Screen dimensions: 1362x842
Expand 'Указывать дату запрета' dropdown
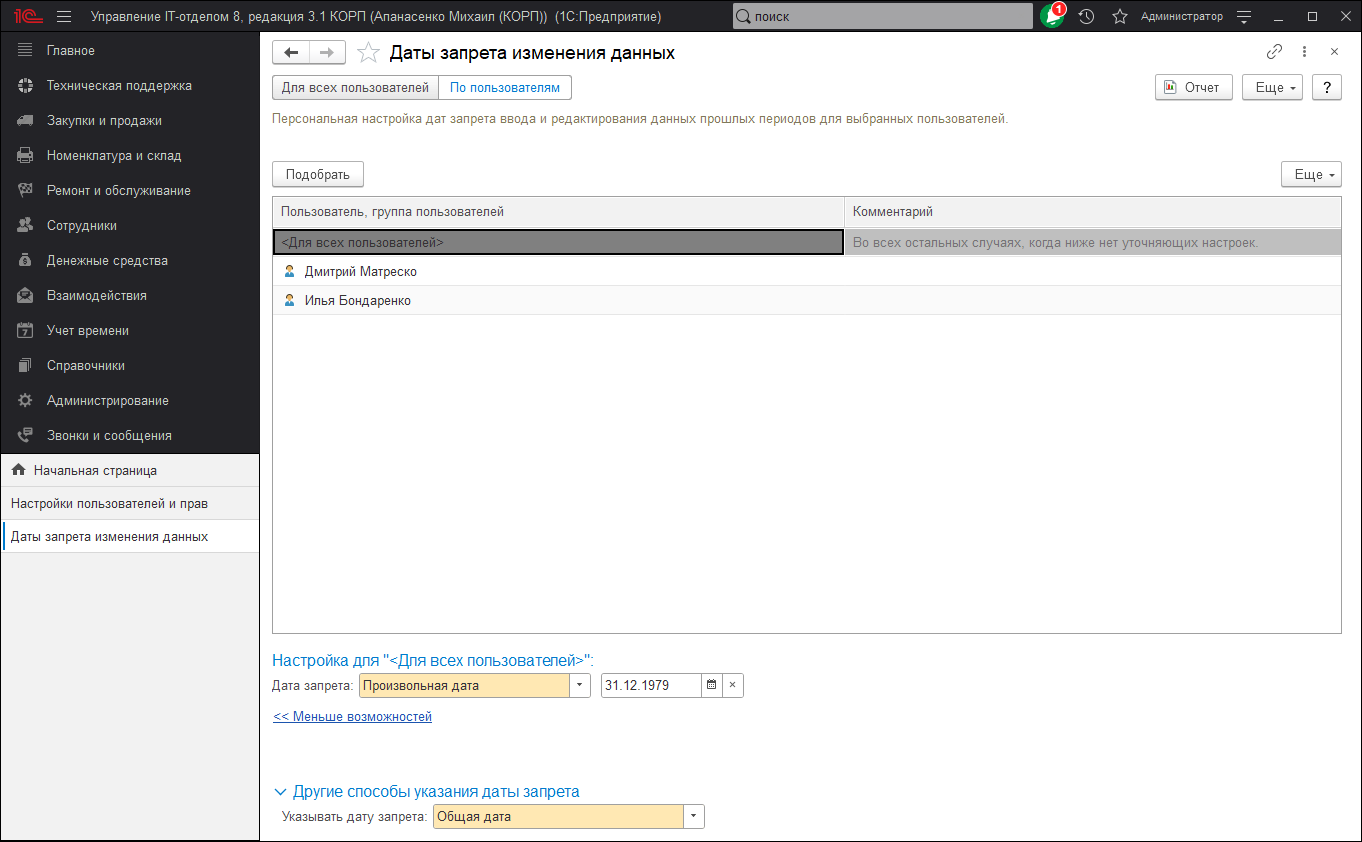pyautogui.click(x=693, y=816)
